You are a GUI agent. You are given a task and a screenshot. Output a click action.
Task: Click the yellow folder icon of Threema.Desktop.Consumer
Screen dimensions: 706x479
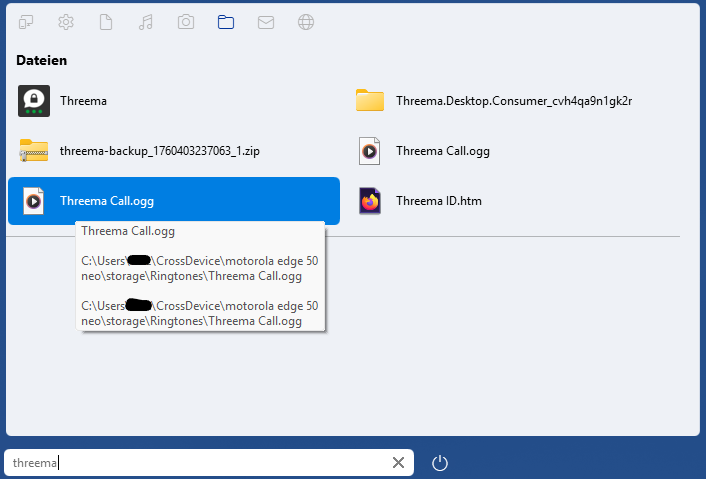click(x=370, y=101)
